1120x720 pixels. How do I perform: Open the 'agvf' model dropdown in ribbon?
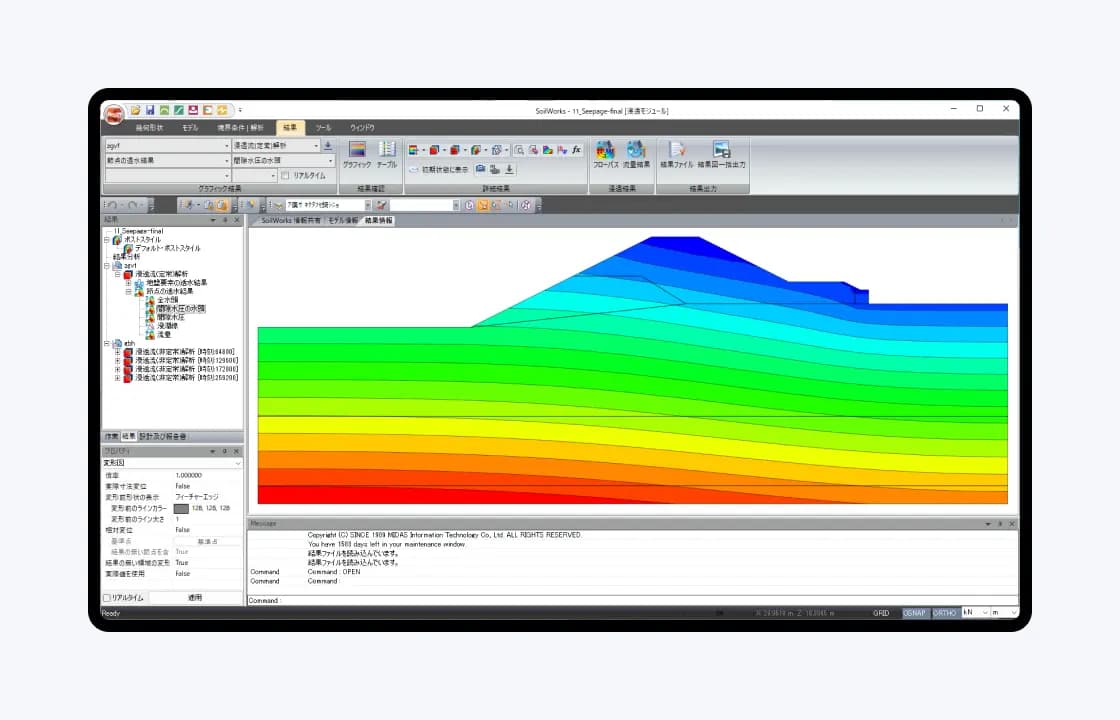pos(167,146)
